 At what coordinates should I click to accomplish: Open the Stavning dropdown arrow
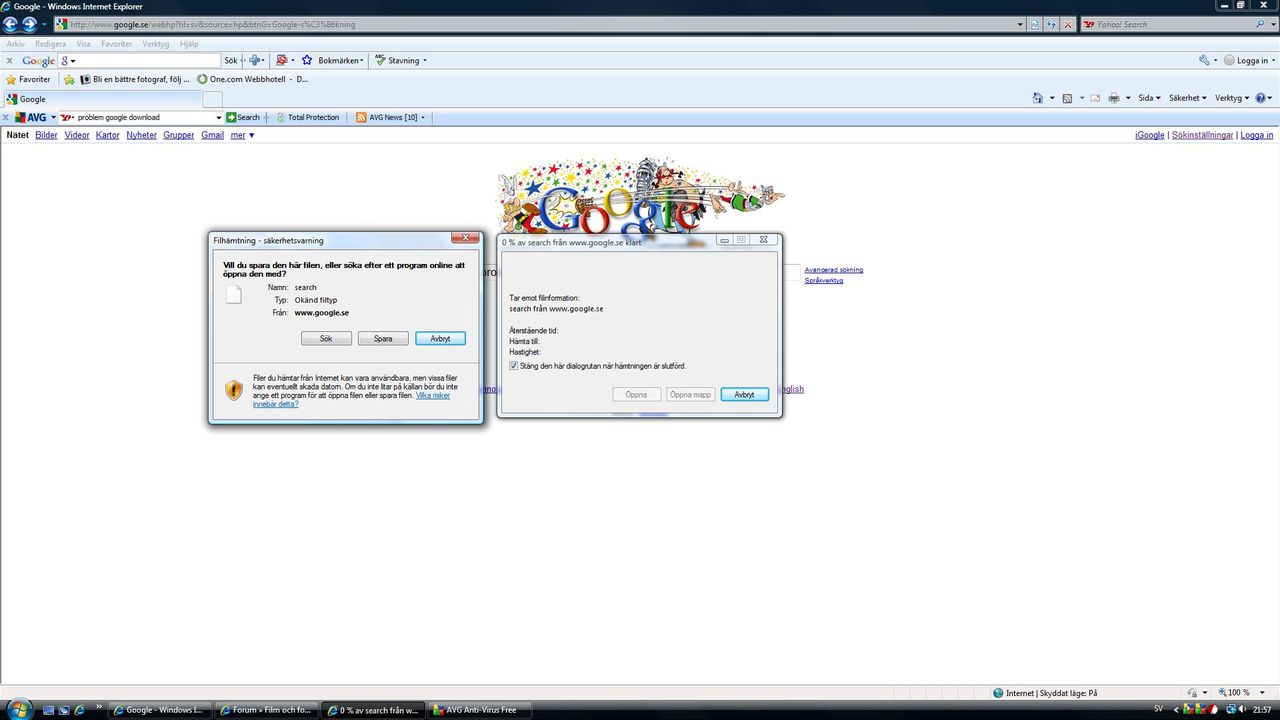(x=425, y=61)
